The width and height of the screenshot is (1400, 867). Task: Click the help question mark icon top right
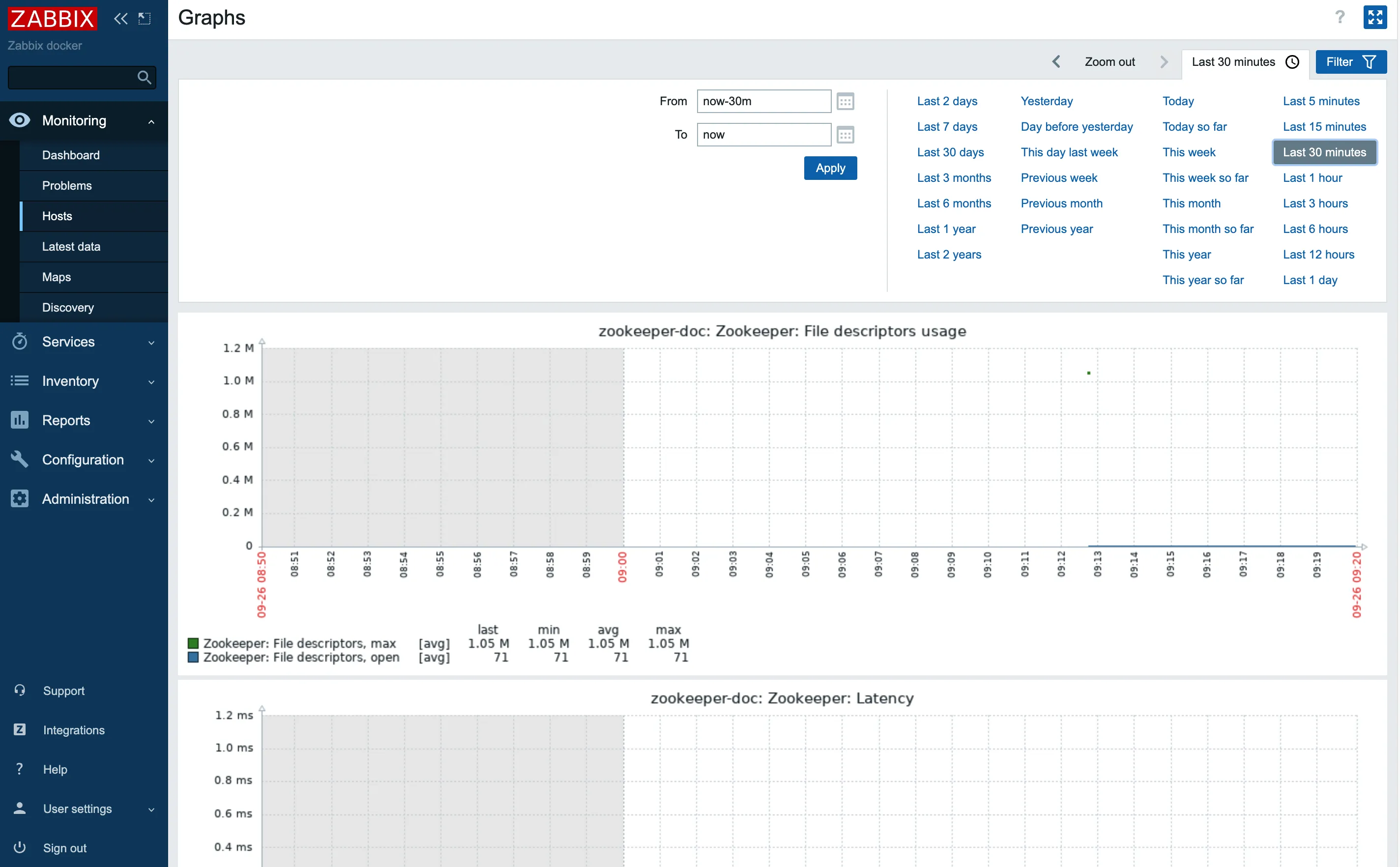[1339, 17]
